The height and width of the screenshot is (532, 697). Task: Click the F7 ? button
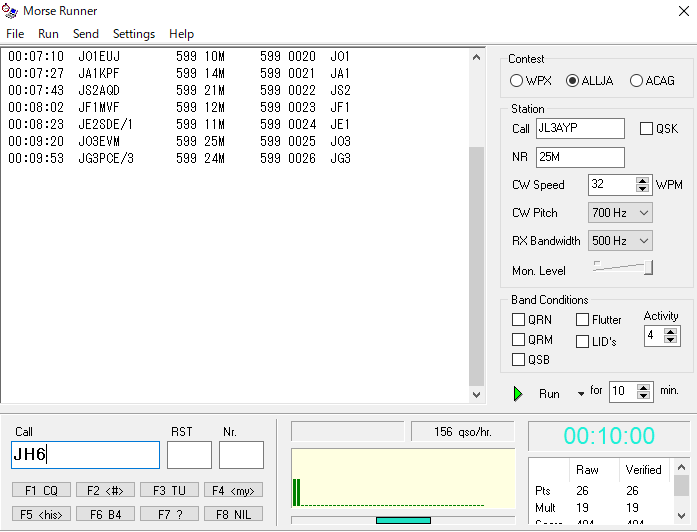tap(169, 514)
